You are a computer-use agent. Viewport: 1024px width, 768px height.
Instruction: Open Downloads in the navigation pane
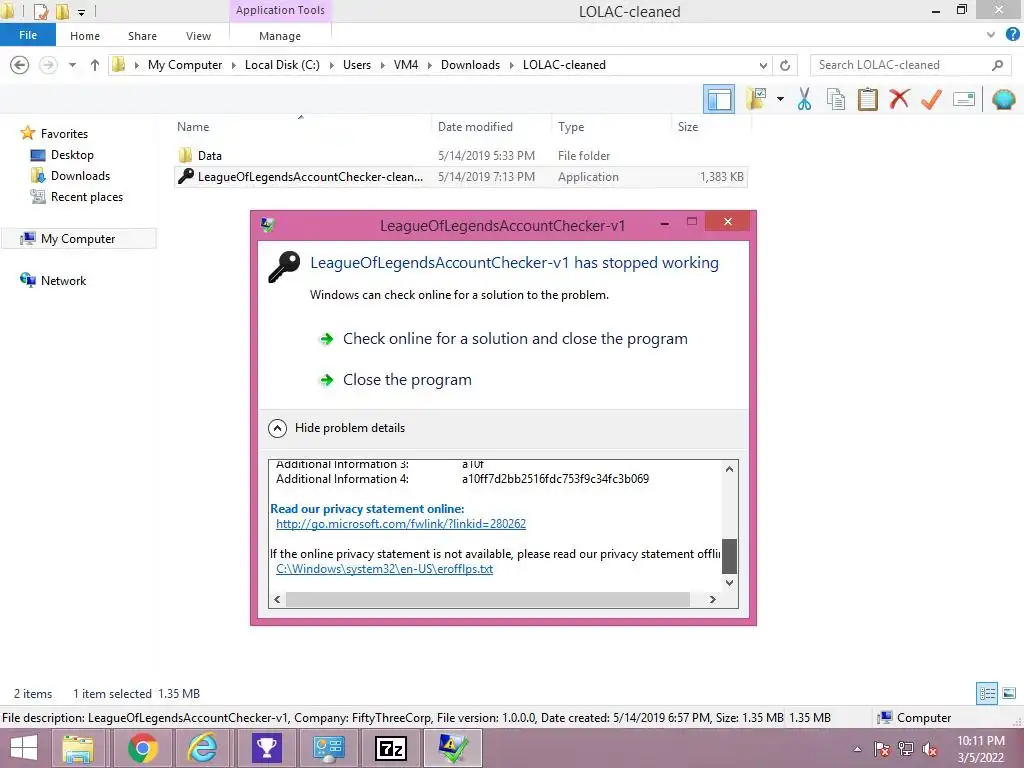(80, 176)
